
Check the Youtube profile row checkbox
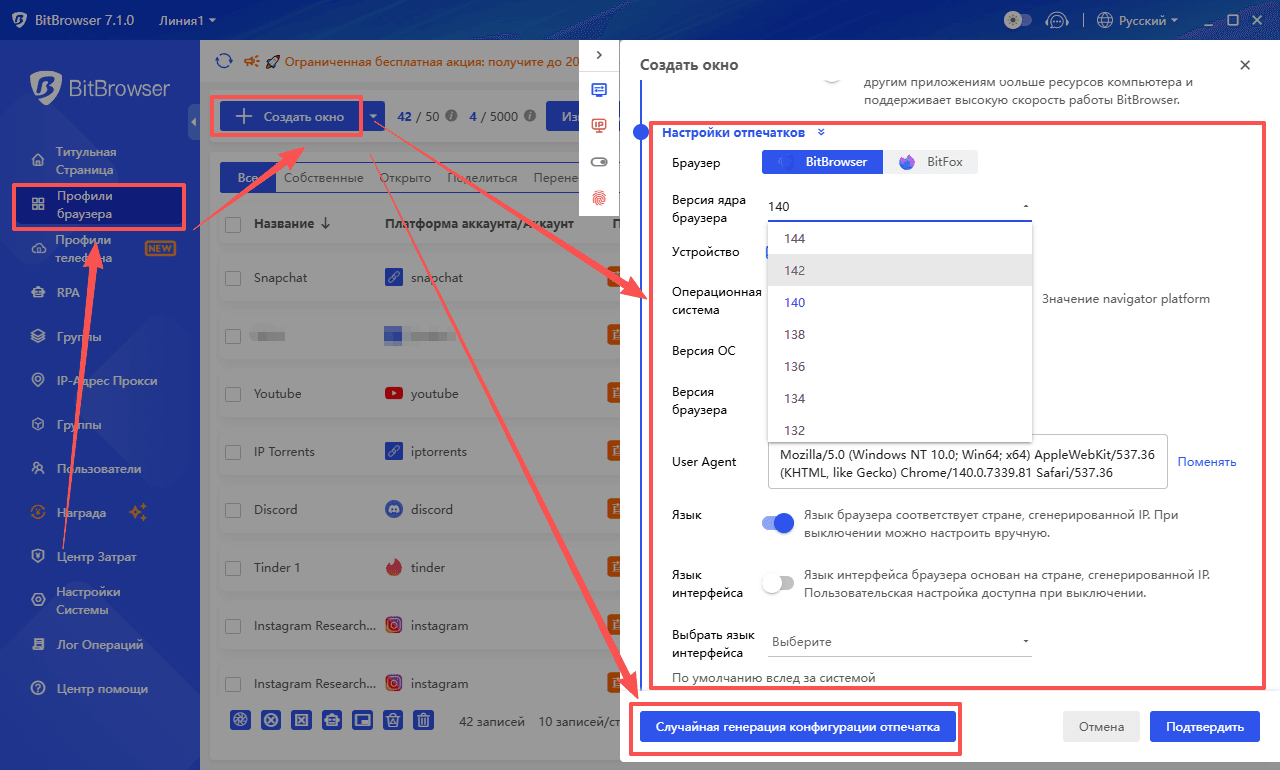pos(233,394)
